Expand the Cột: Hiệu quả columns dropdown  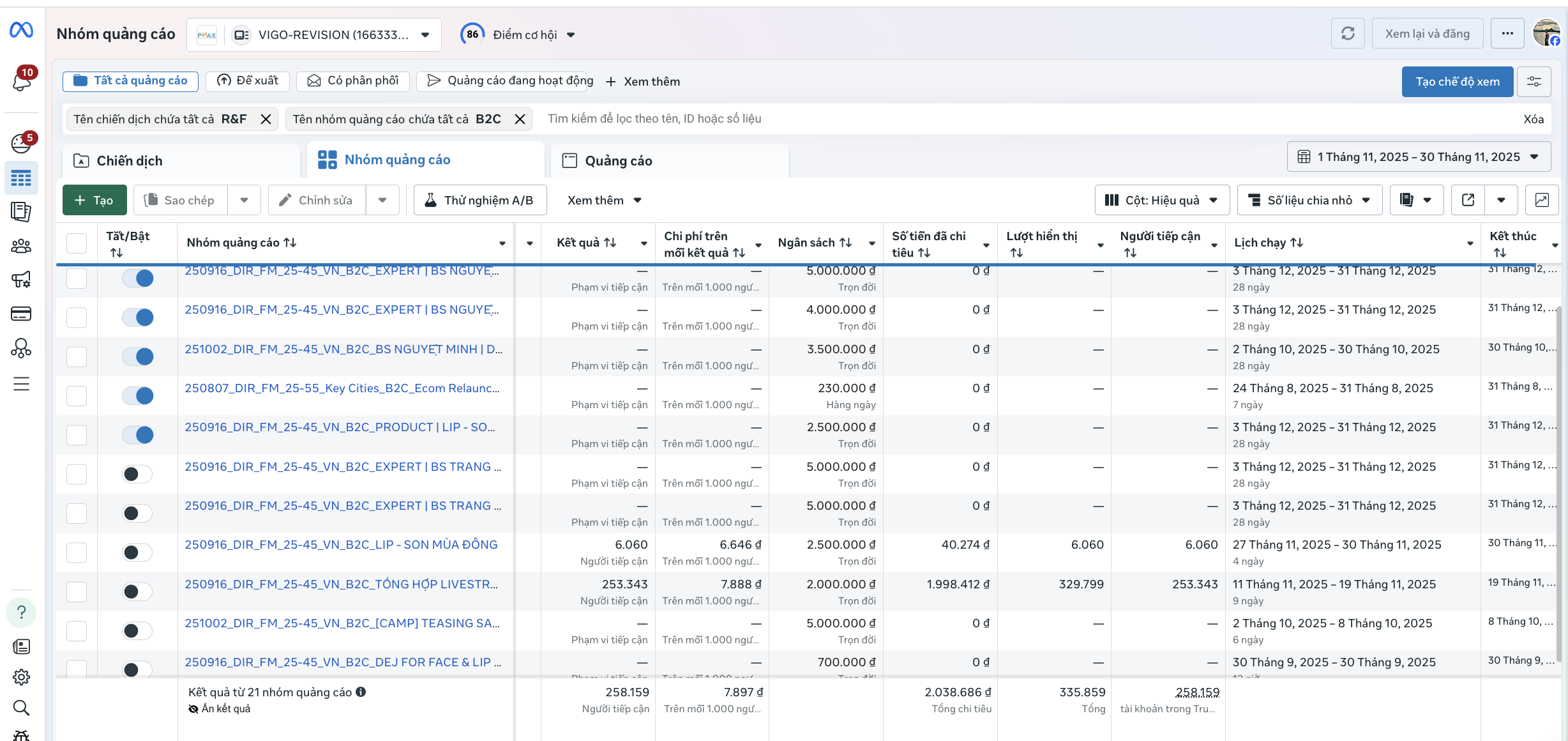(1161, 200)
